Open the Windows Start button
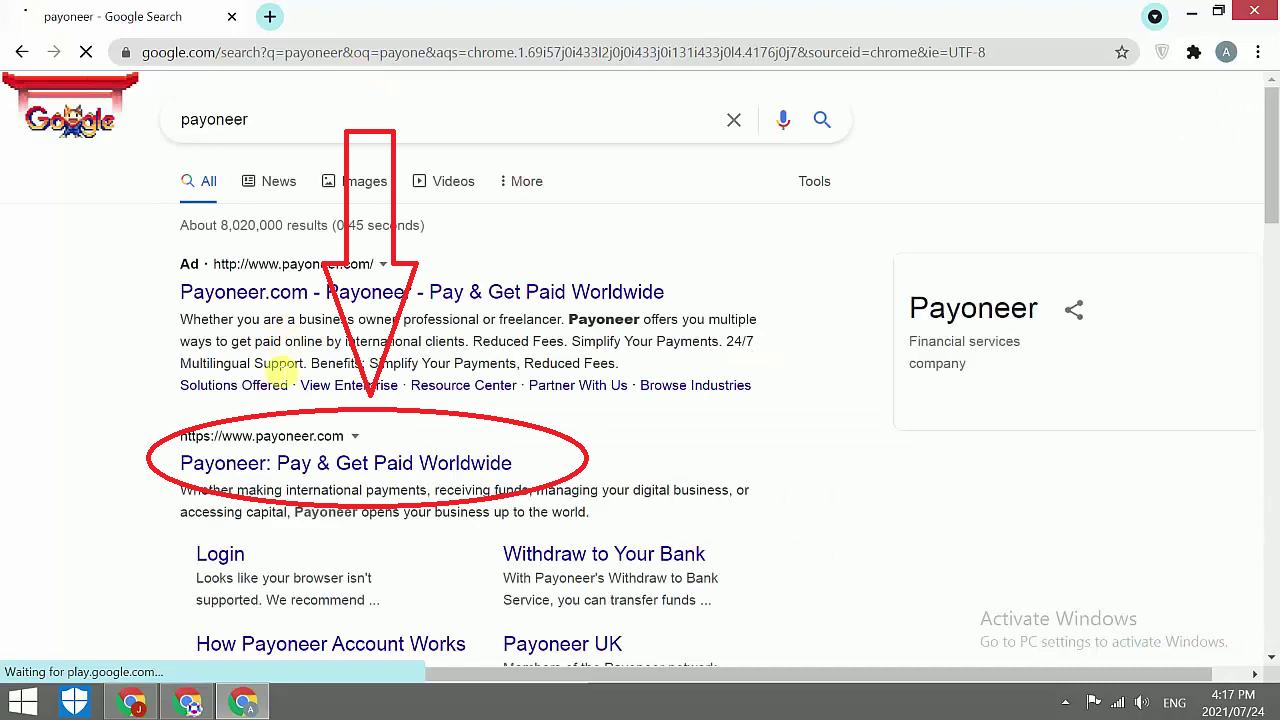Image resolution: width=1280 pixels, height=720 pixels. [23, 702]
